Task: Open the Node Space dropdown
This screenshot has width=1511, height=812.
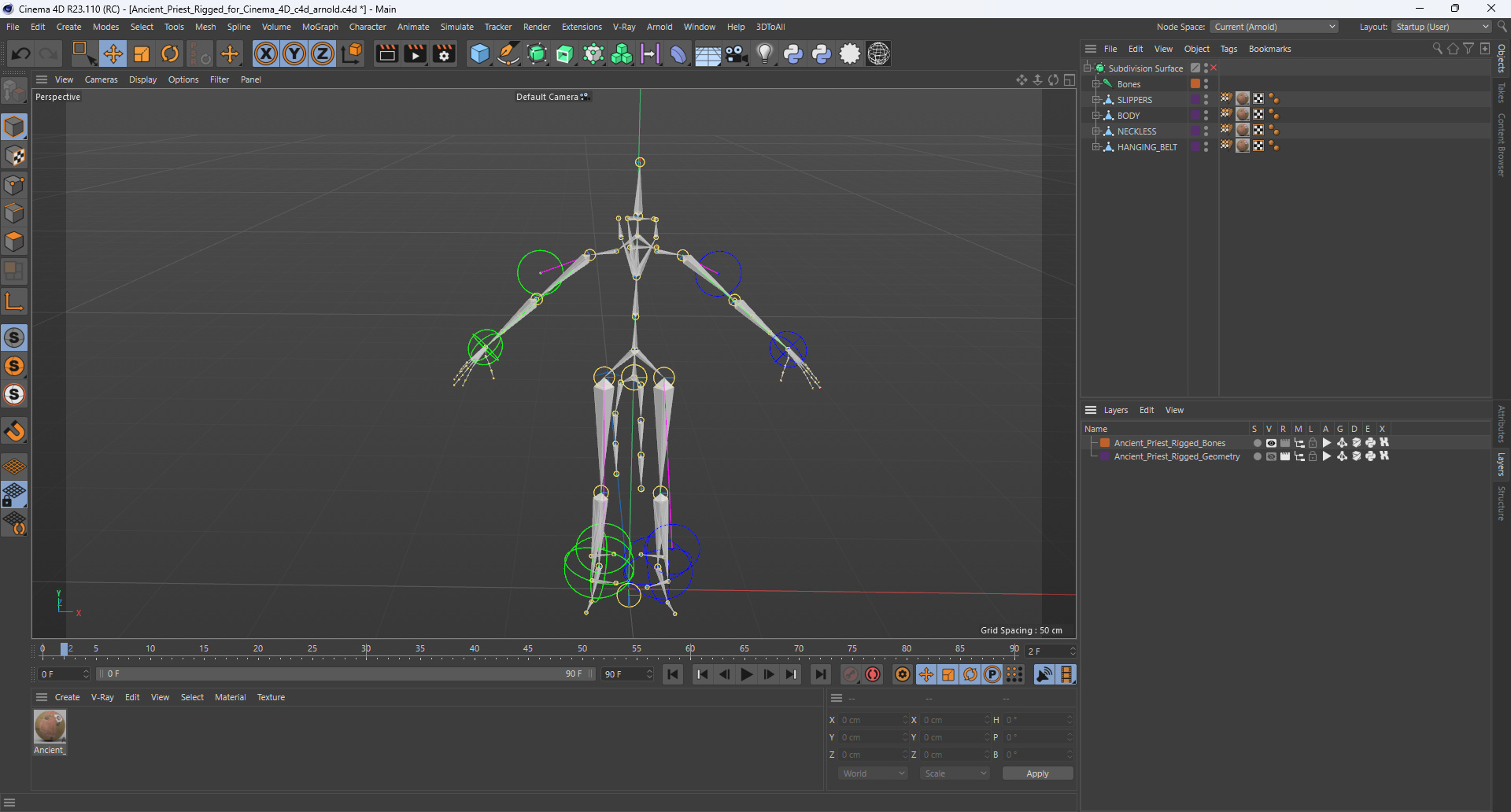Action: (x=1273, y=27)
